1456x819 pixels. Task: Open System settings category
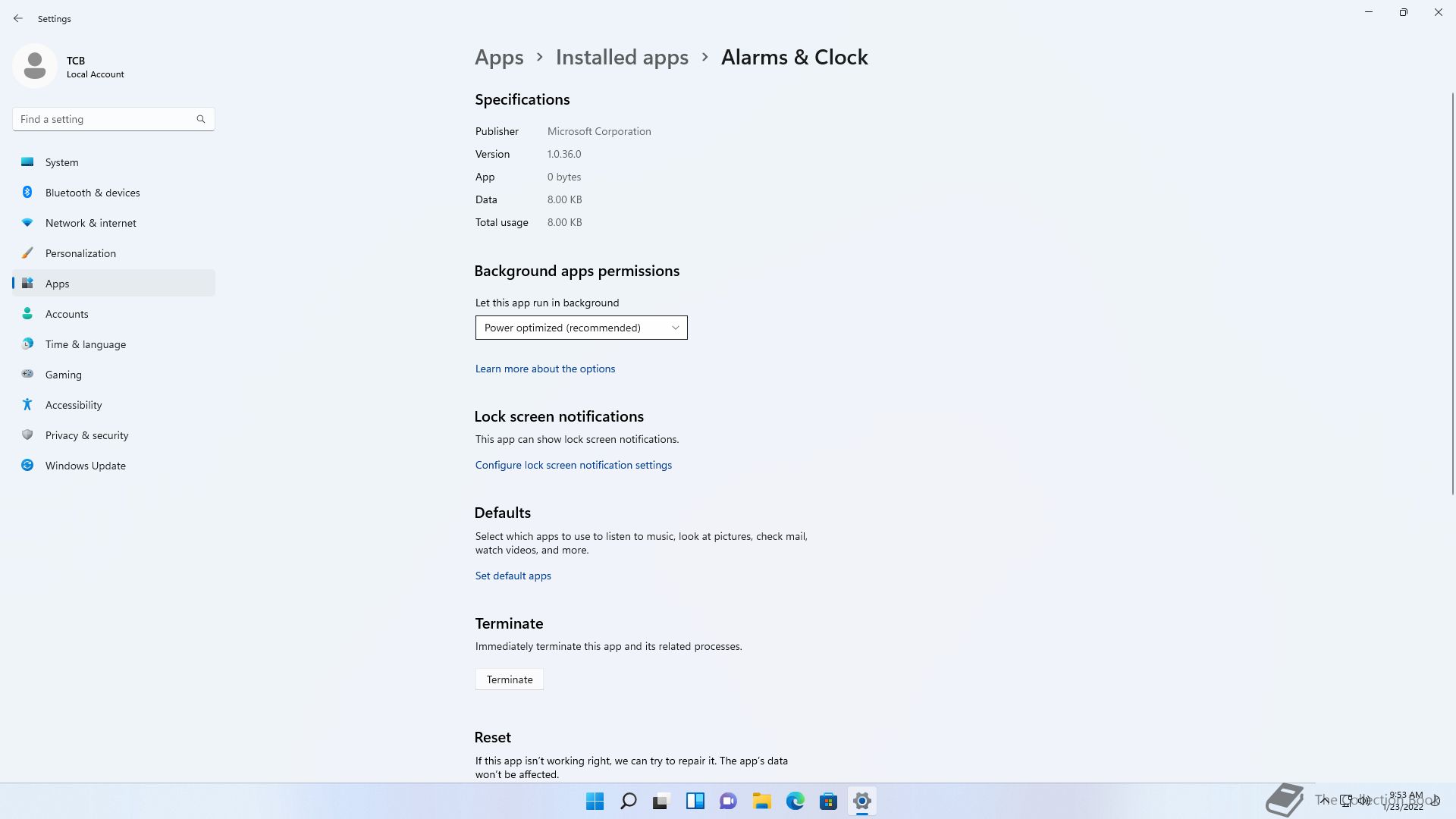click(x=114, y=162)
